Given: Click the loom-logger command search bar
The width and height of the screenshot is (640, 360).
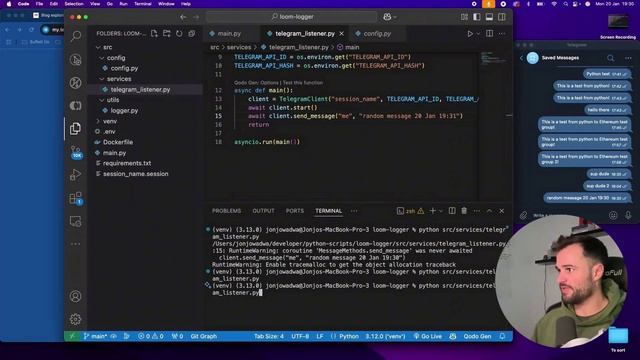Looking at the screenshot, I should 292,17.
